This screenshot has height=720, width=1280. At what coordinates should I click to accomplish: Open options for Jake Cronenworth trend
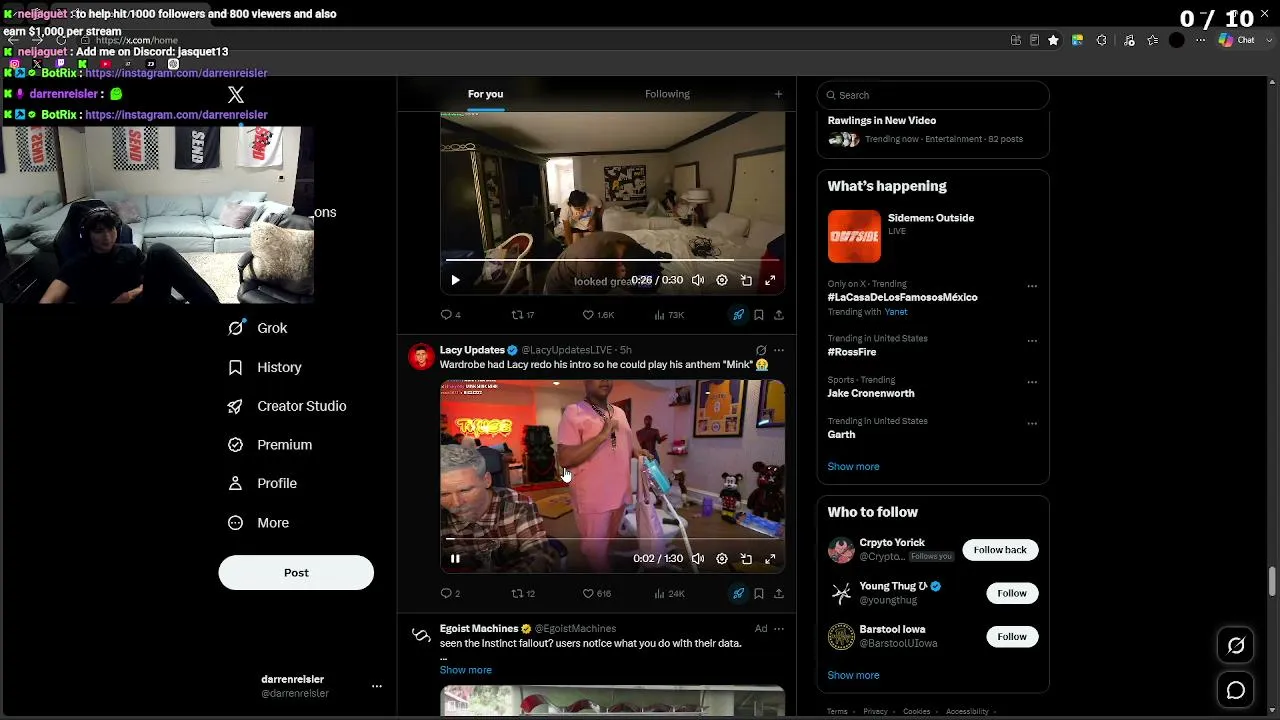(1032, 382)
